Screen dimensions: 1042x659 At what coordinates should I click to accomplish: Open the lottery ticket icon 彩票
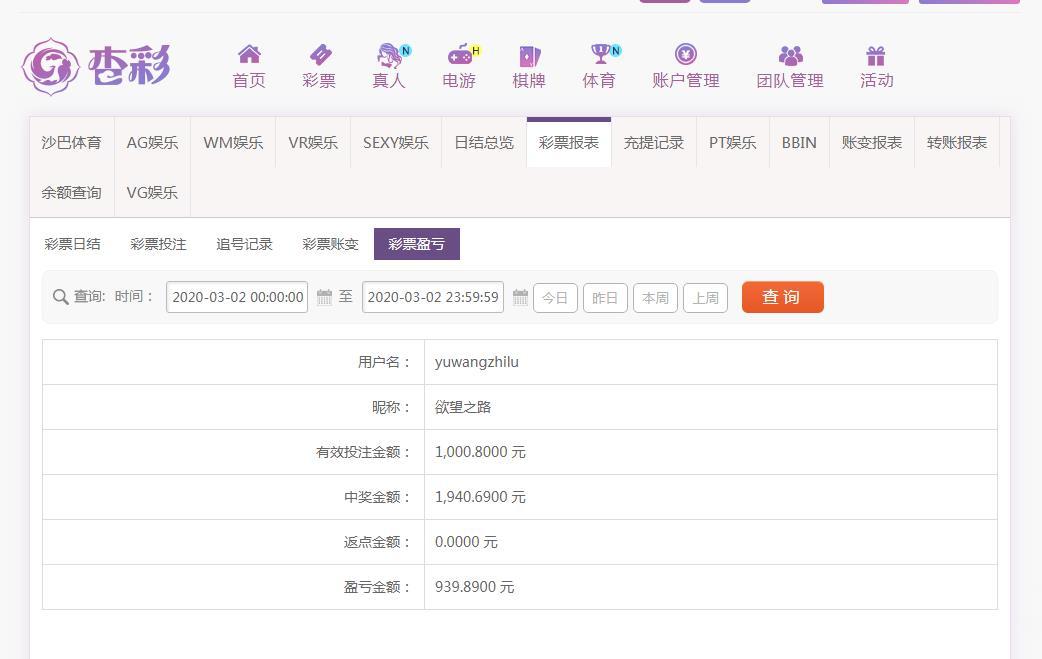[319, 55]
